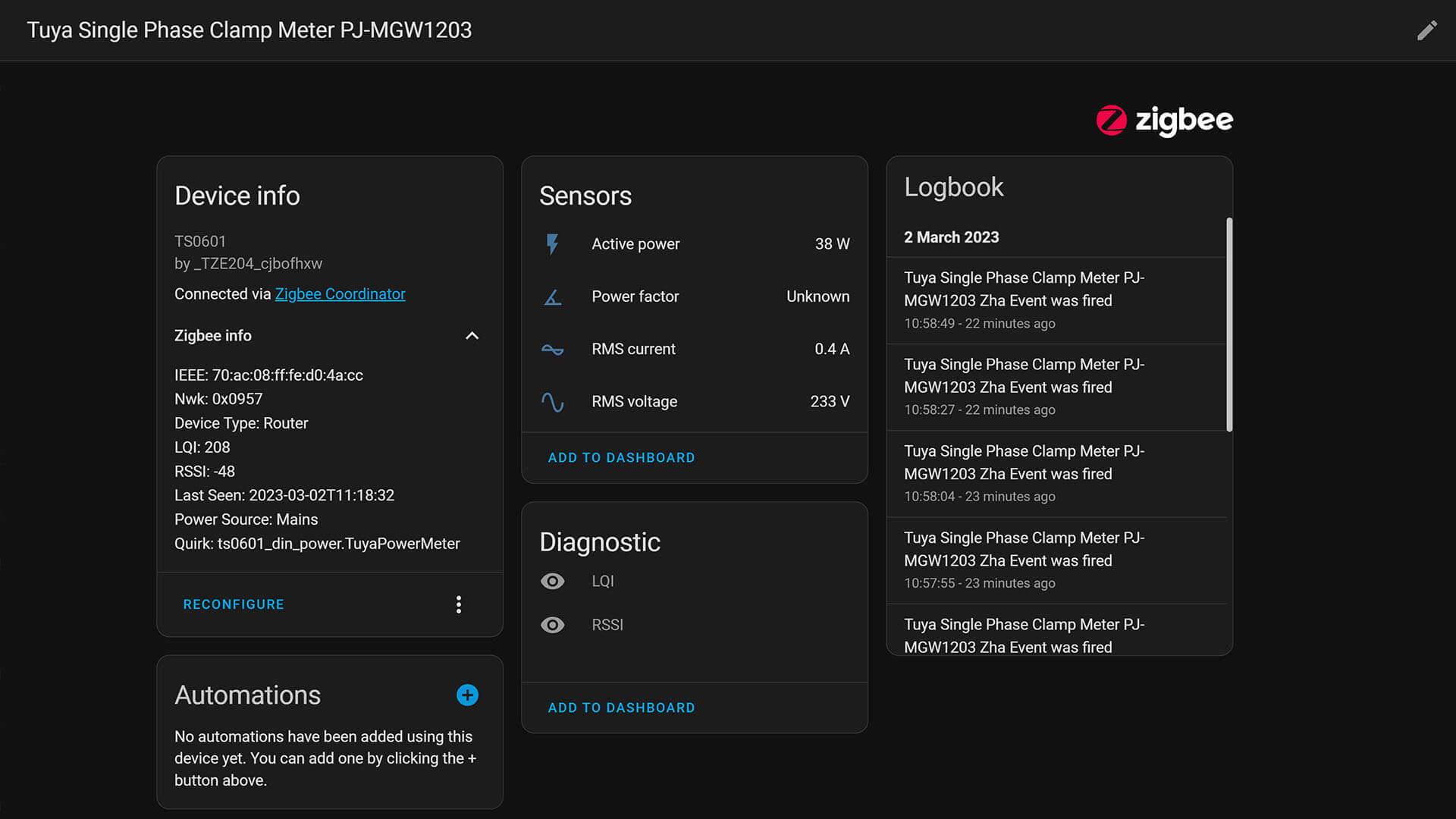This screenshot has width=1456, height=819.
Task: Click the by _TZE204_cjbofhxw manufacturer text
Action: (x=248, y=264)
